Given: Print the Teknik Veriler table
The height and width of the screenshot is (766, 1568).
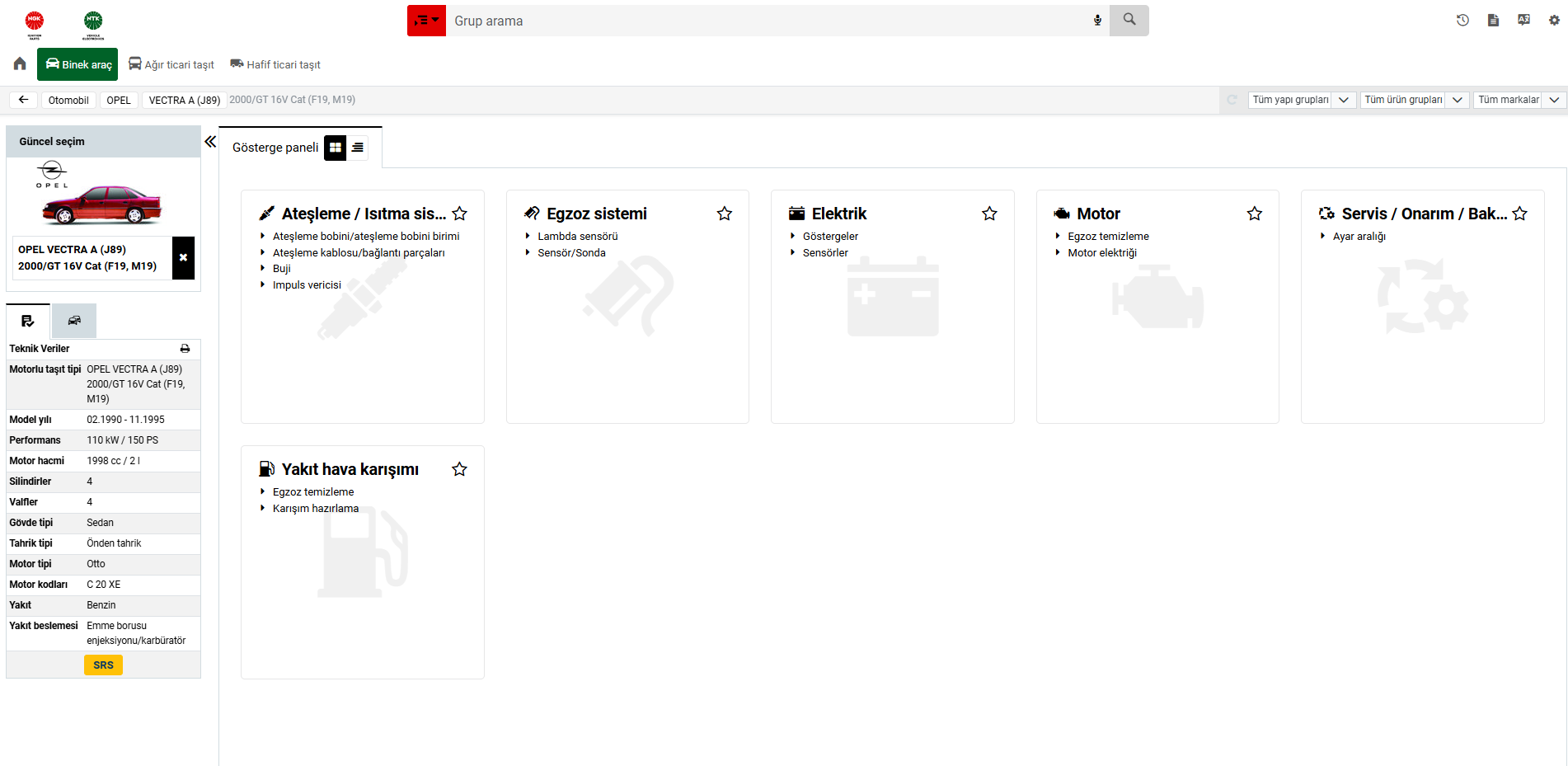Looking at the screenshot, I should pyautogui.click(x=185, y=349).
